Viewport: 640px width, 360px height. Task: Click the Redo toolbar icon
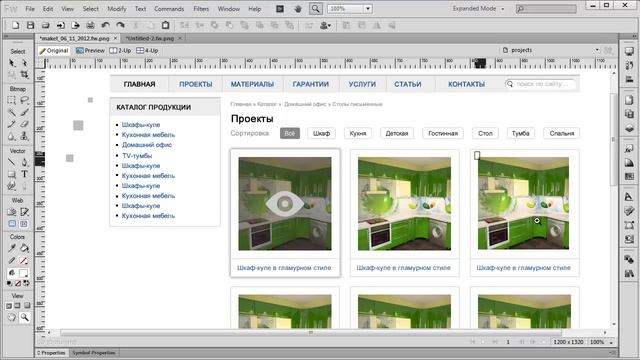120,25
